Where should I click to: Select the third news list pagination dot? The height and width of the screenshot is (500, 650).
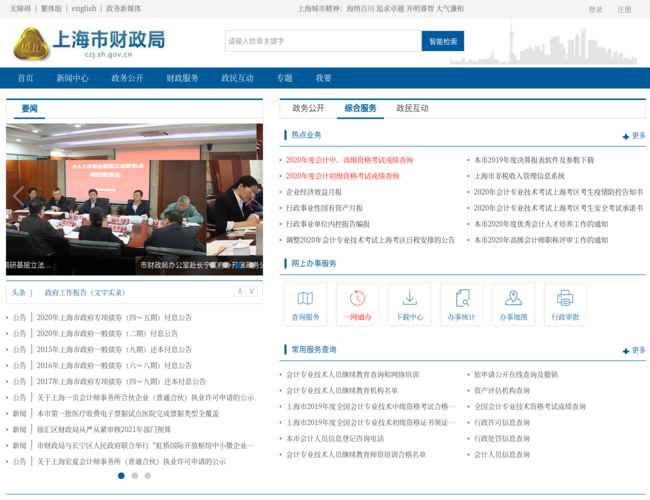coord(148,476)
